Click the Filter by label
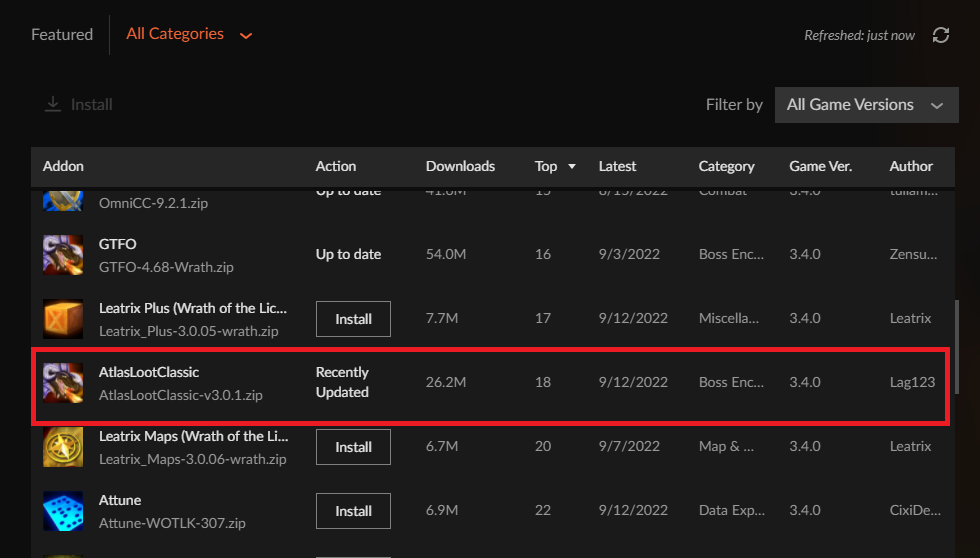The width and height of the screenshot is (980, 558). point(734,105)
